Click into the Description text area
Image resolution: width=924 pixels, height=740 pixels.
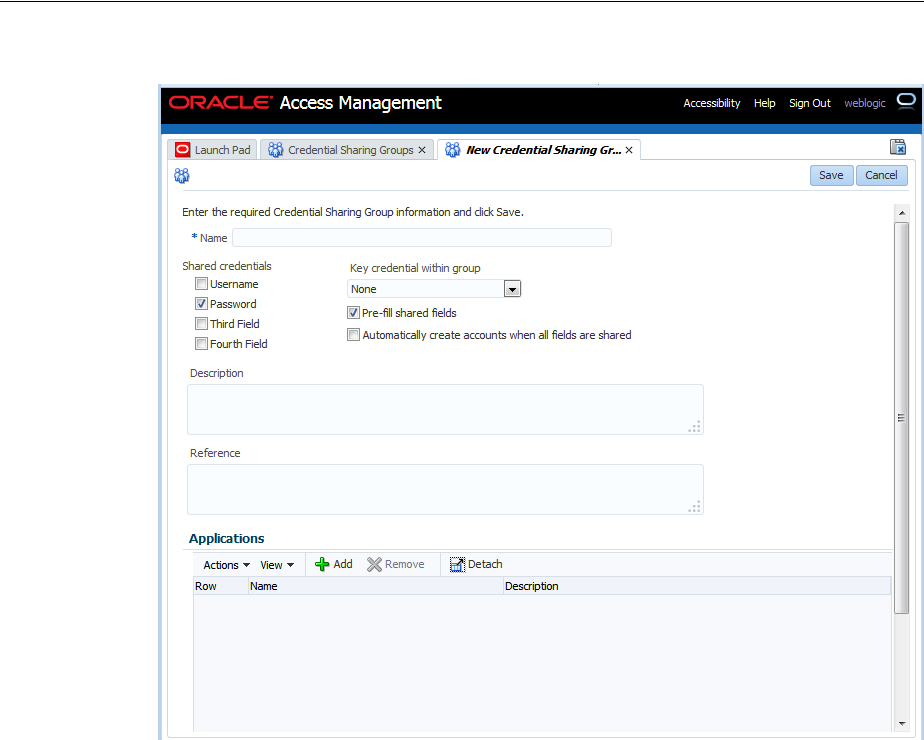[446, 409]
